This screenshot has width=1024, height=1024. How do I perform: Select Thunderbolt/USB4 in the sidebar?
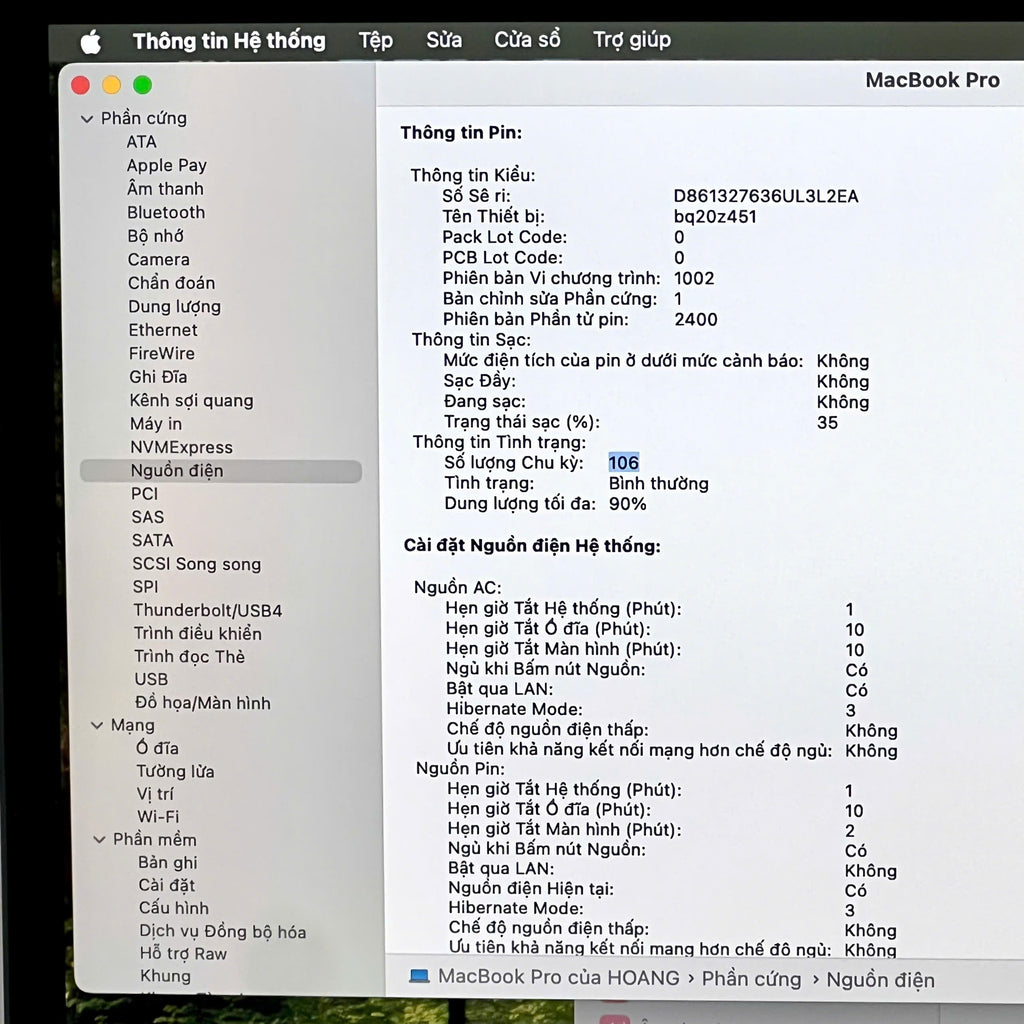pos(208,611)
